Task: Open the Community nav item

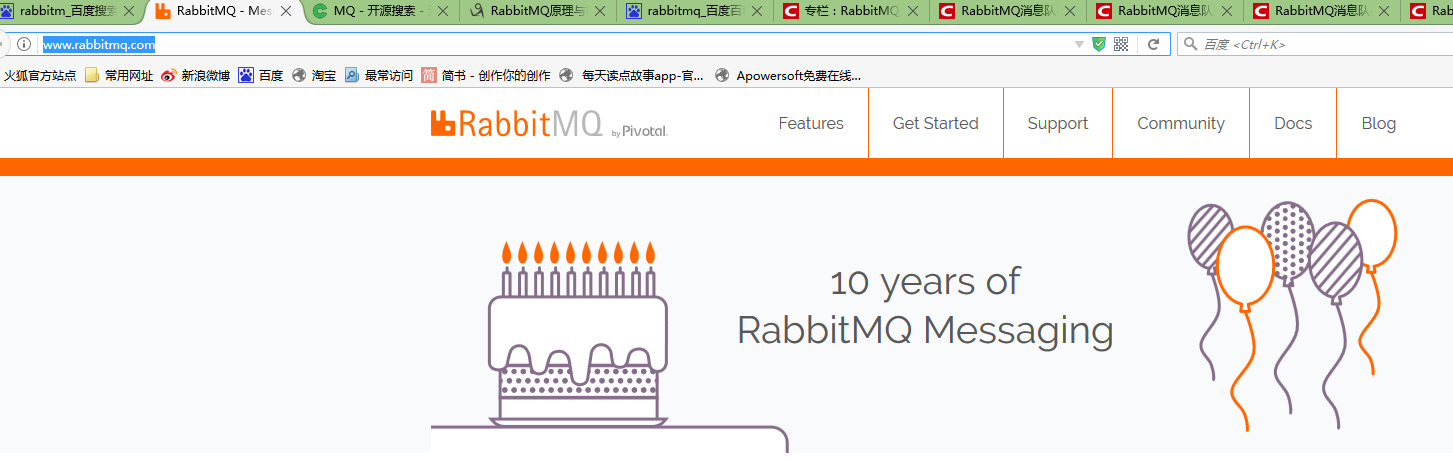Action: [1181, 123]
